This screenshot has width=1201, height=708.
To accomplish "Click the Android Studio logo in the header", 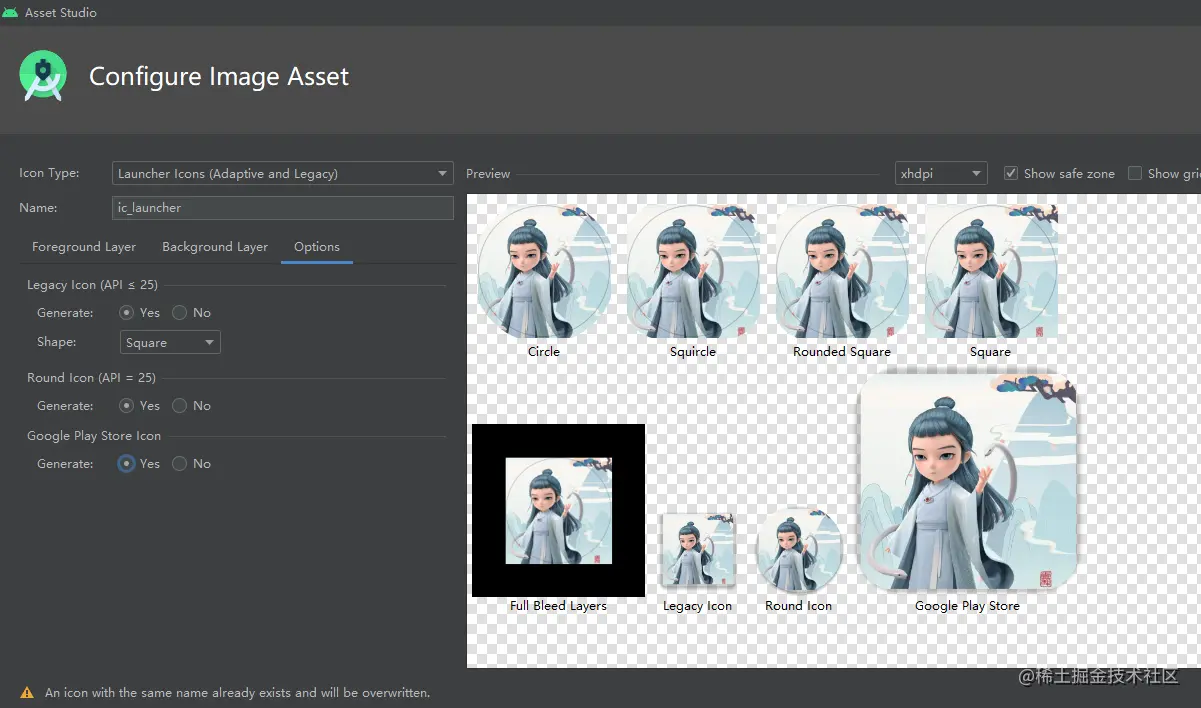I will pyautogui.click(x=43, y=76).
